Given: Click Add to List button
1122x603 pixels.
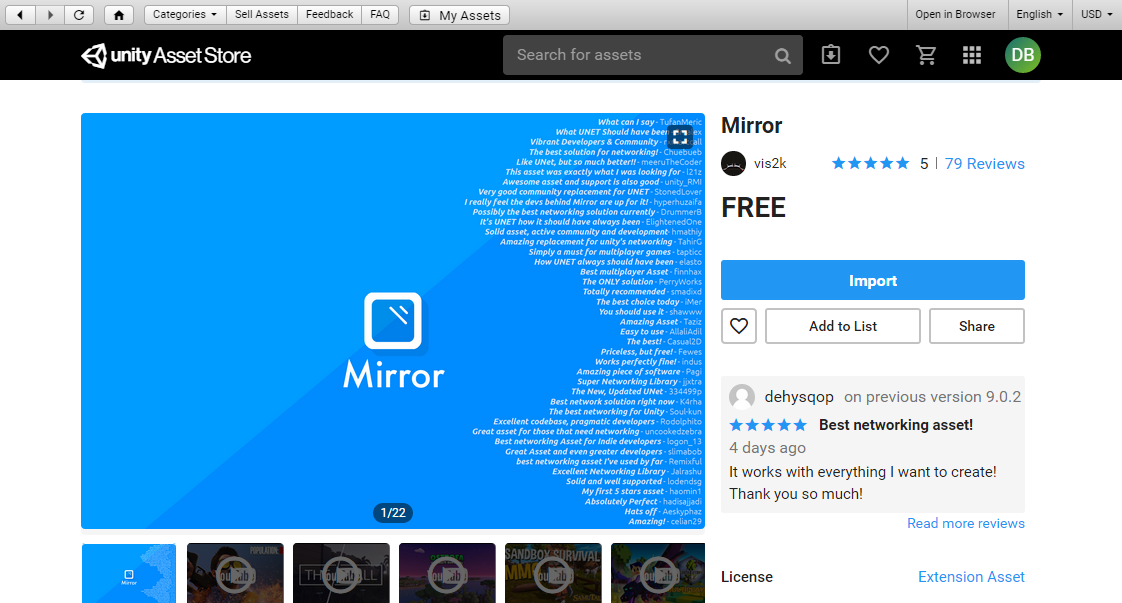Looking at the screenshot, I should 843,326.
